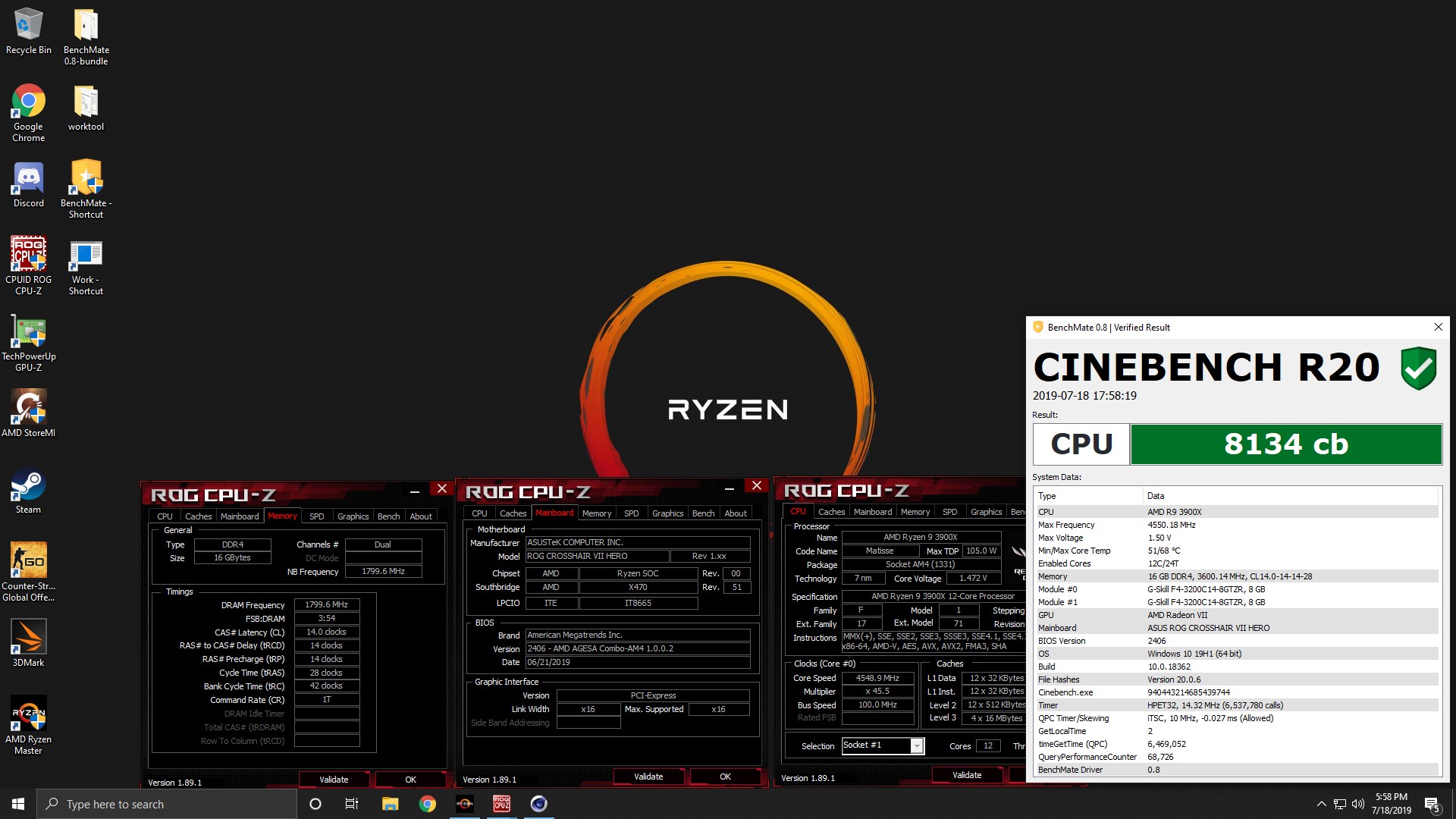Open BenchMate - Shortcut desktop icon

click(x=86, y=190)
